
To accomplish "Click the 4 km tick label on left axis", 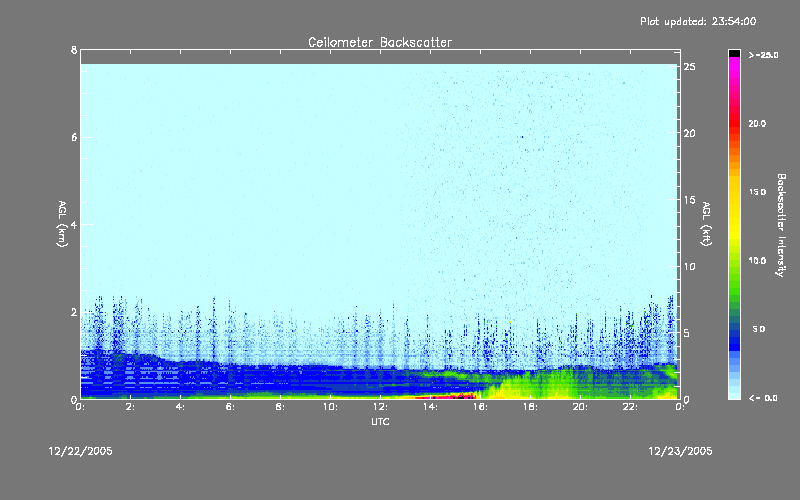I will click(x=74, y=224).
